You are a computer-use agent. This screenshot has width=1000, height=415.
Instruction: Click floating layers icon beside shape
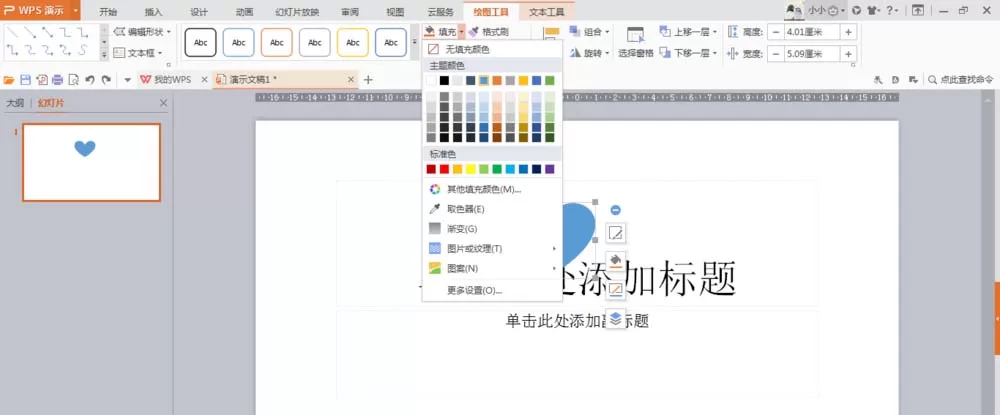[615, 318]
